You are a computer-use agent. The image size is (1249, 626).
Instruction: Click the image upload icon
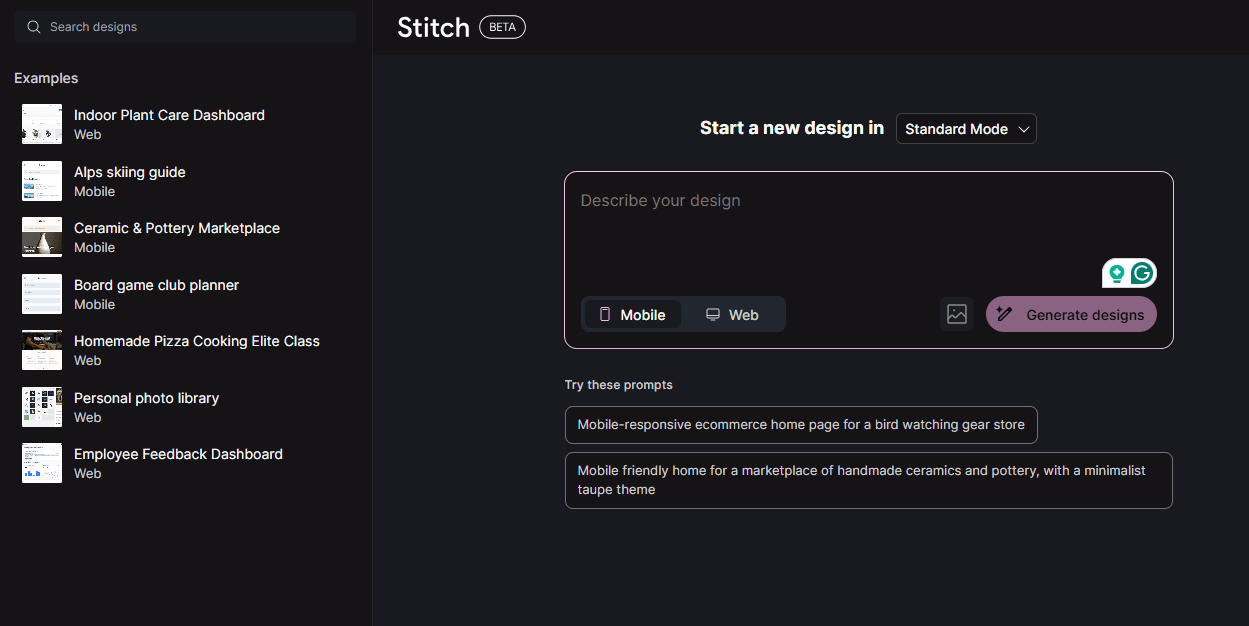coord(957,314)
